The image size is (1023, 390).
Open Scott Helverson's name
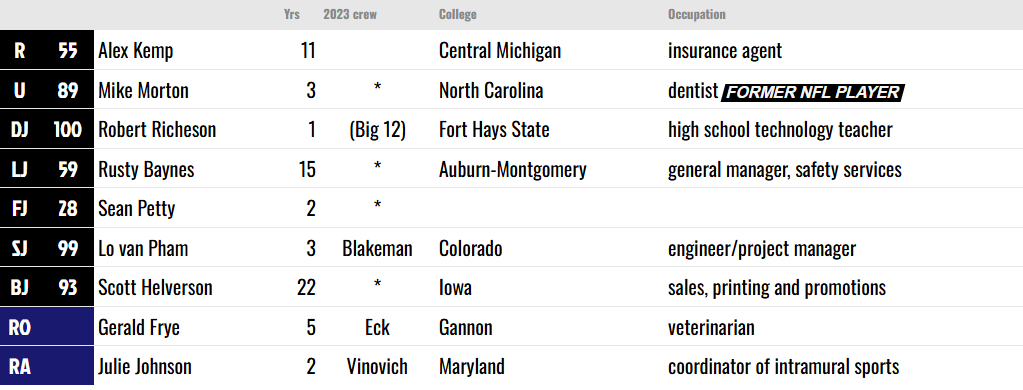click(x=155, y=288)
